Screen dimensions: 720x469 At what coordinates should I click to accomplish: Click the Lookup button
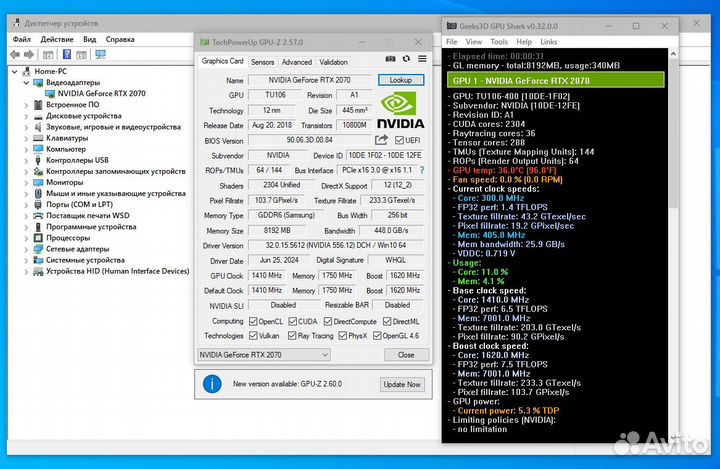point(400,80)
